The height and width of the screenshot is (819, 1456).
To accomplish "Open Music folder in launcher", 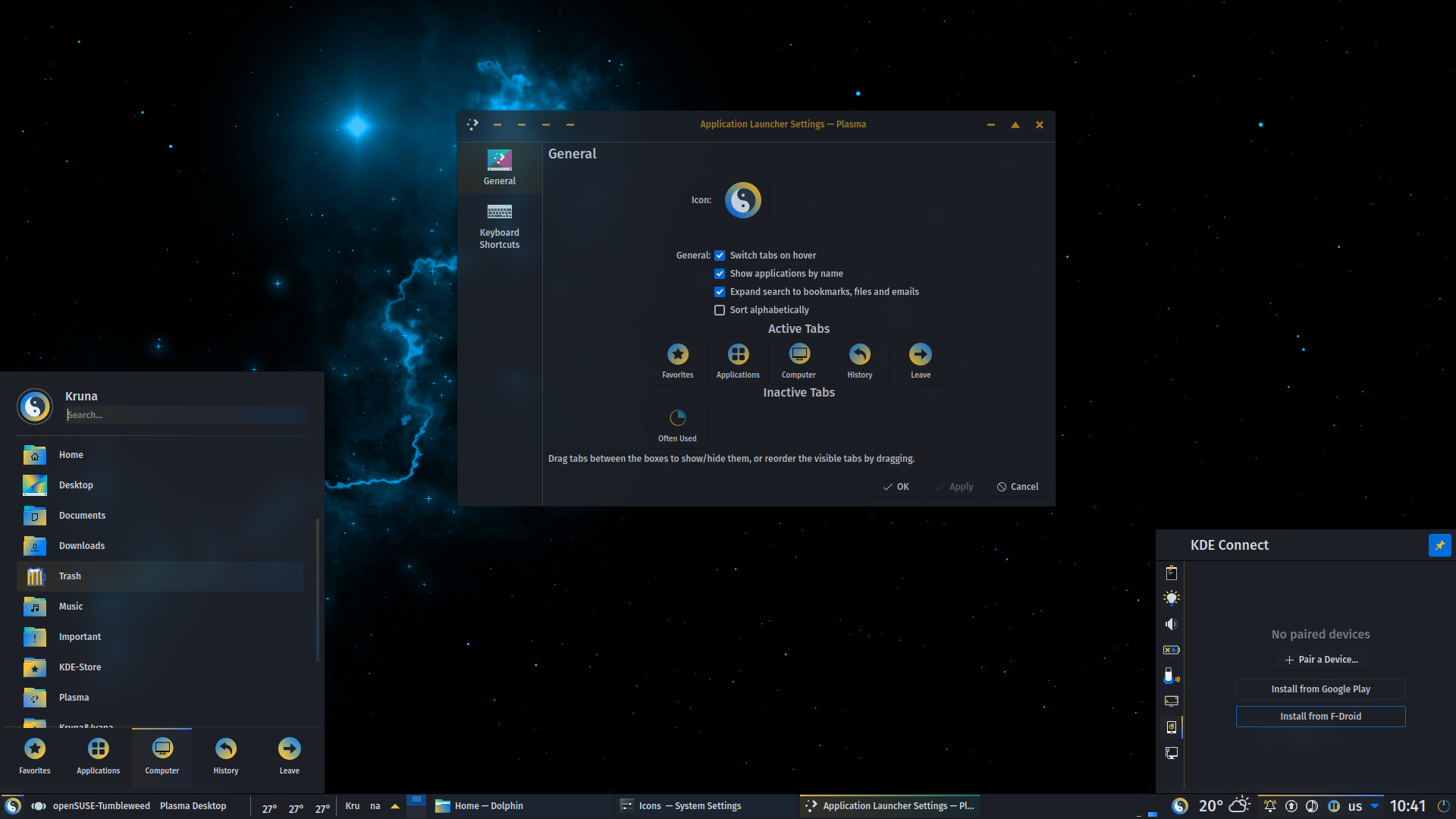I will point(160,607).
